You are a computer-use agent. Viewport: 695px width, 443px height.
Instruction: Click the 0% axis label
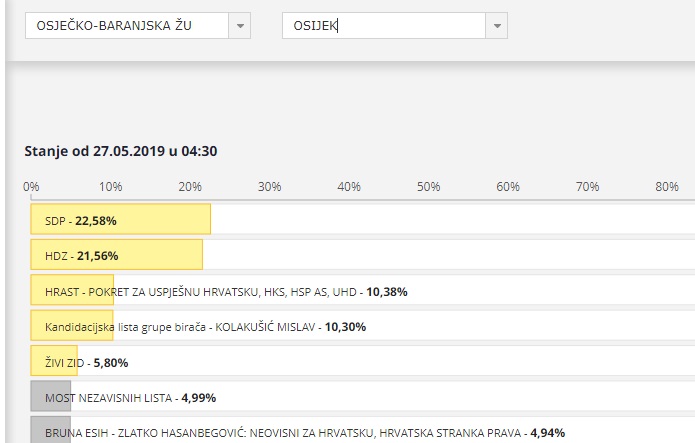click(31, 187)
